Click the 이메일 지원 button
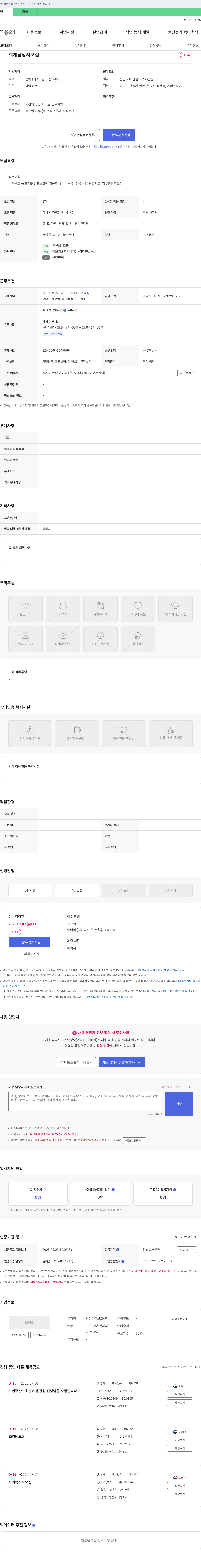Viewport: 201px width, 1568px height. [29, 954]
